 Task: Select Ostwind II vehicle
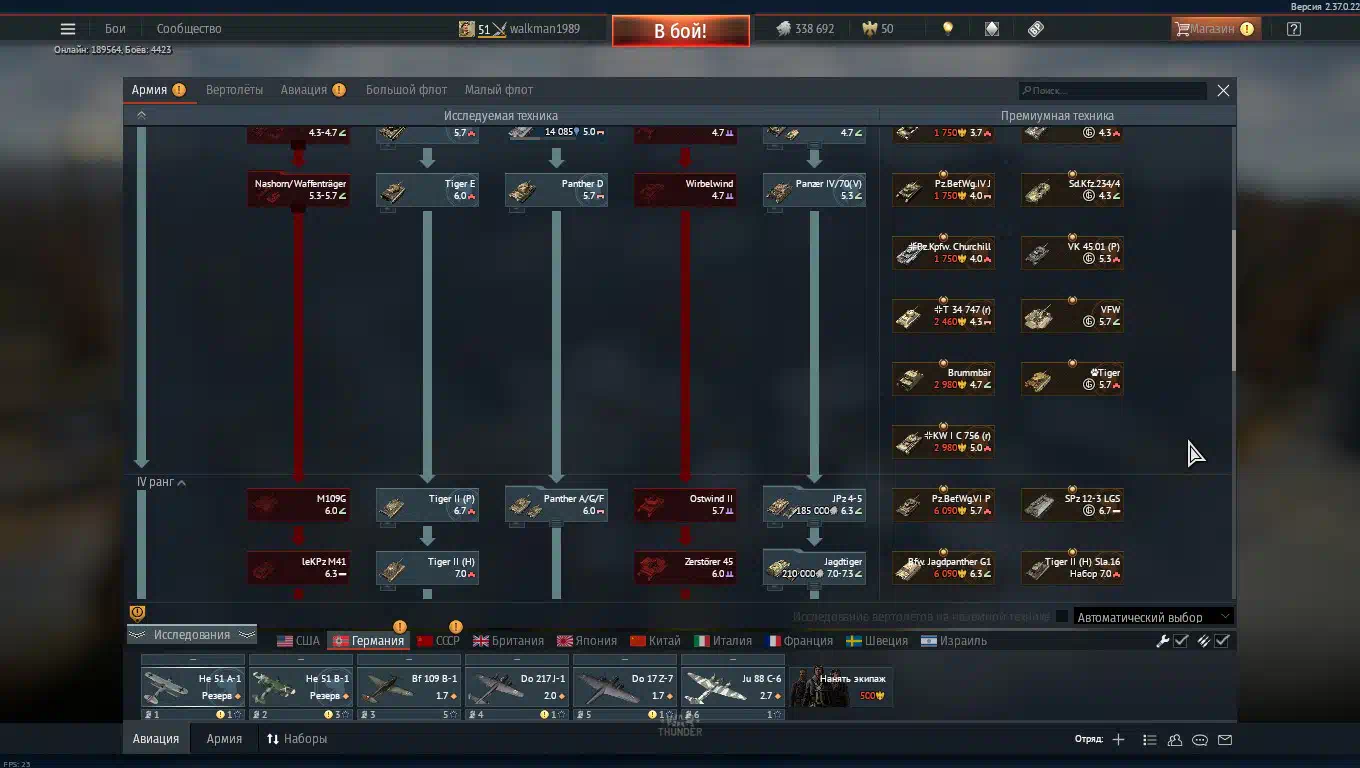point(685,505)
